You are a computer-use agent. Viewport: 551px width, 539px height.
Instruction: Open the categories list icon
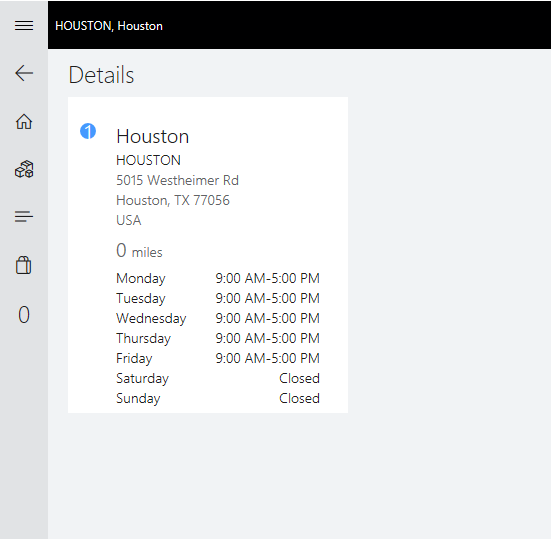point(24,216)
